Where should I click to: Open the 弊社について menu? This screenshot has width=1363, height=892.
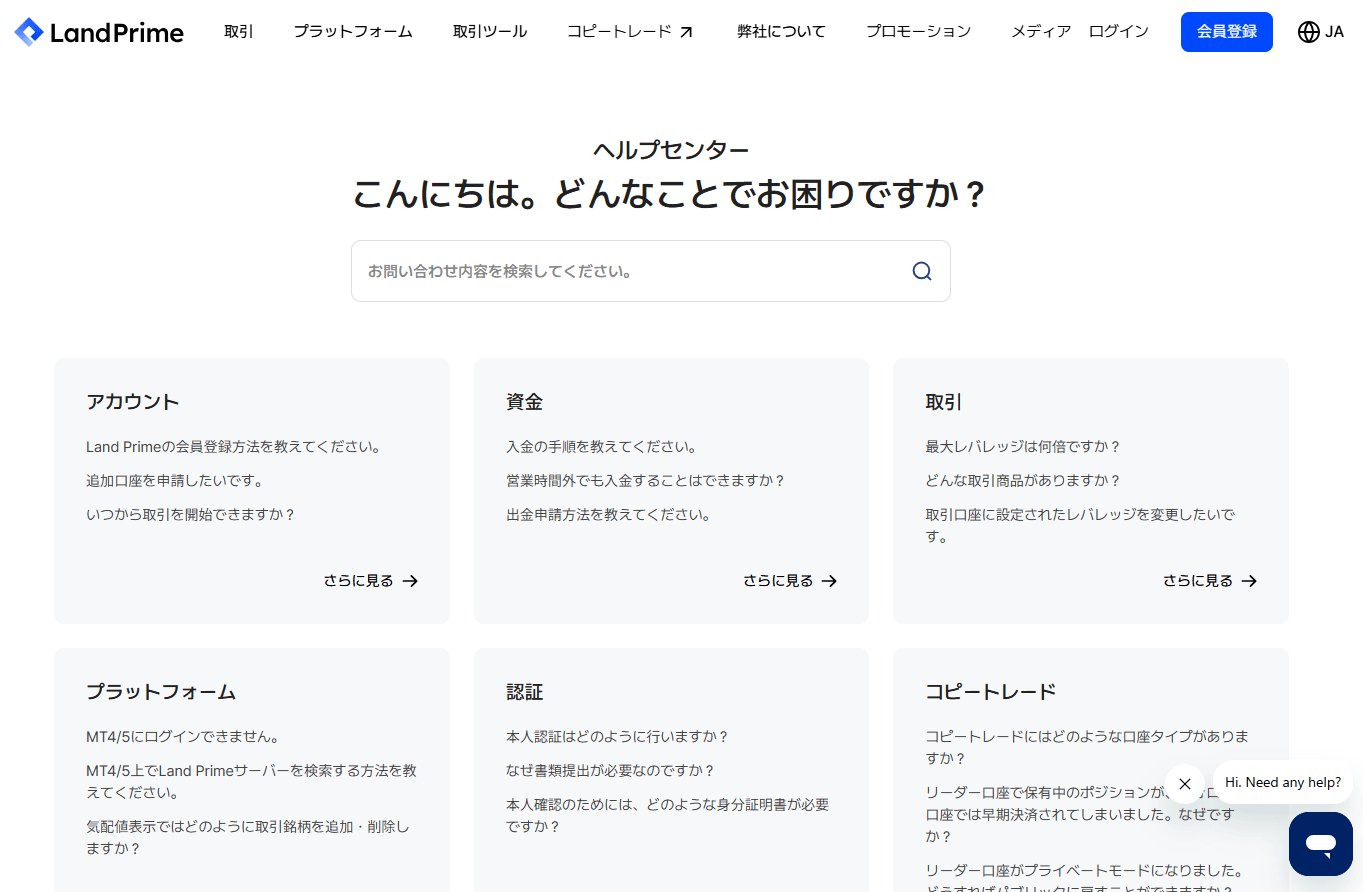(x=782, y=32)
